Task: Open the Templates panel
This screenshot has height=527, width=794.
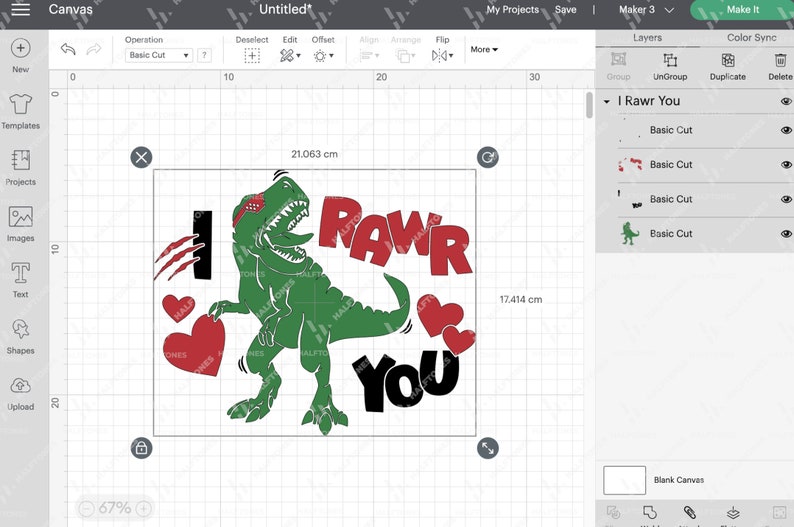Action: coord(20,112)
